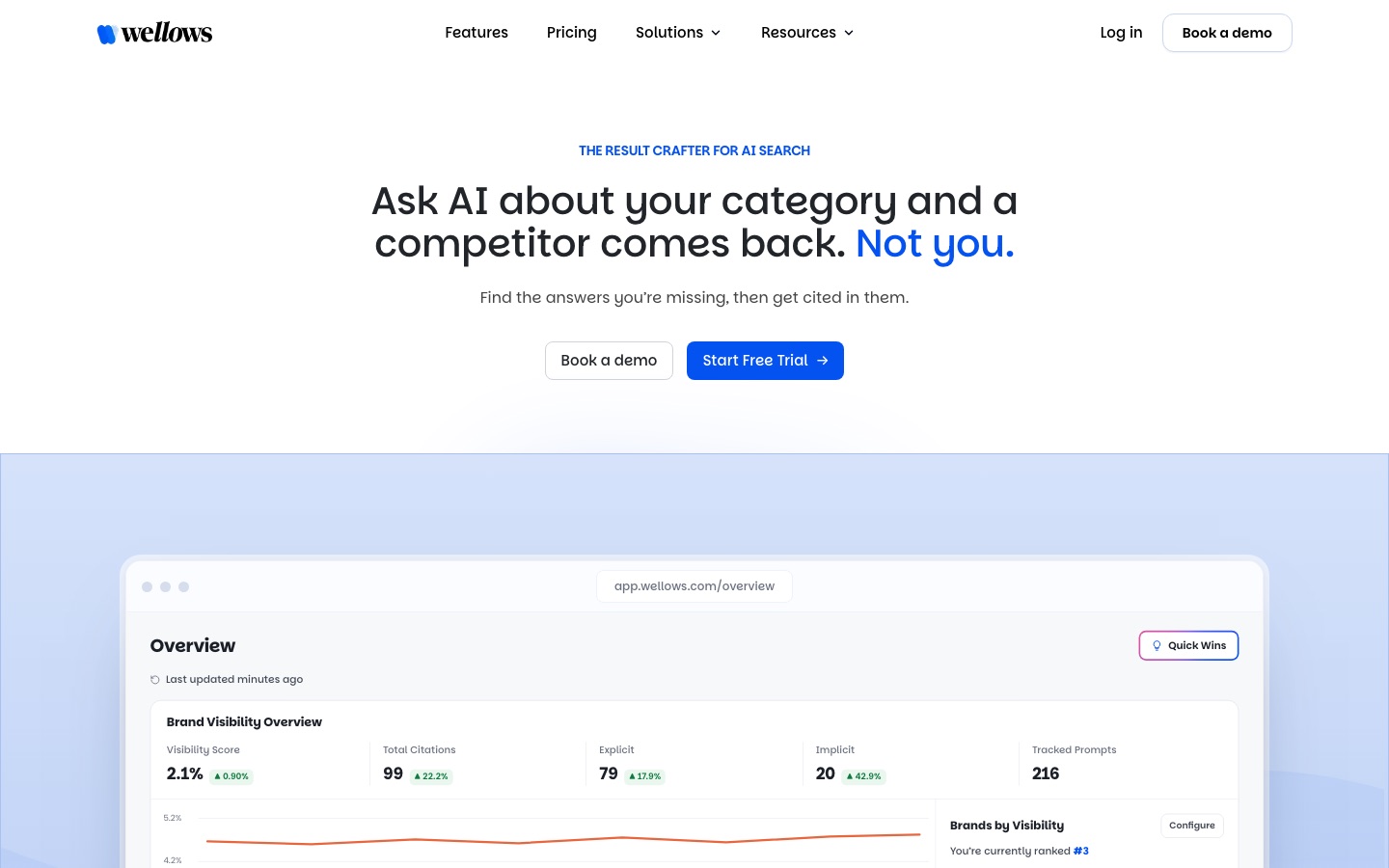This screenshot has width=1389, height=868.
Task: Open Quick Wins
Action: [x=1188, y=645]
